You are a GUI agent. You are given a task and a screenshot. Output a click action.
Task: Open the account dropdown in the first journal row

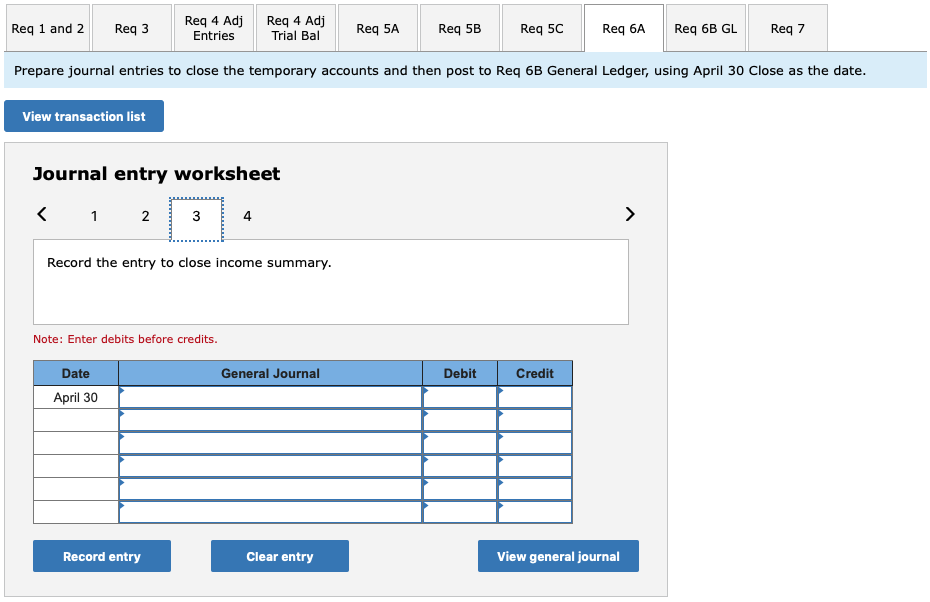[270, 396]
